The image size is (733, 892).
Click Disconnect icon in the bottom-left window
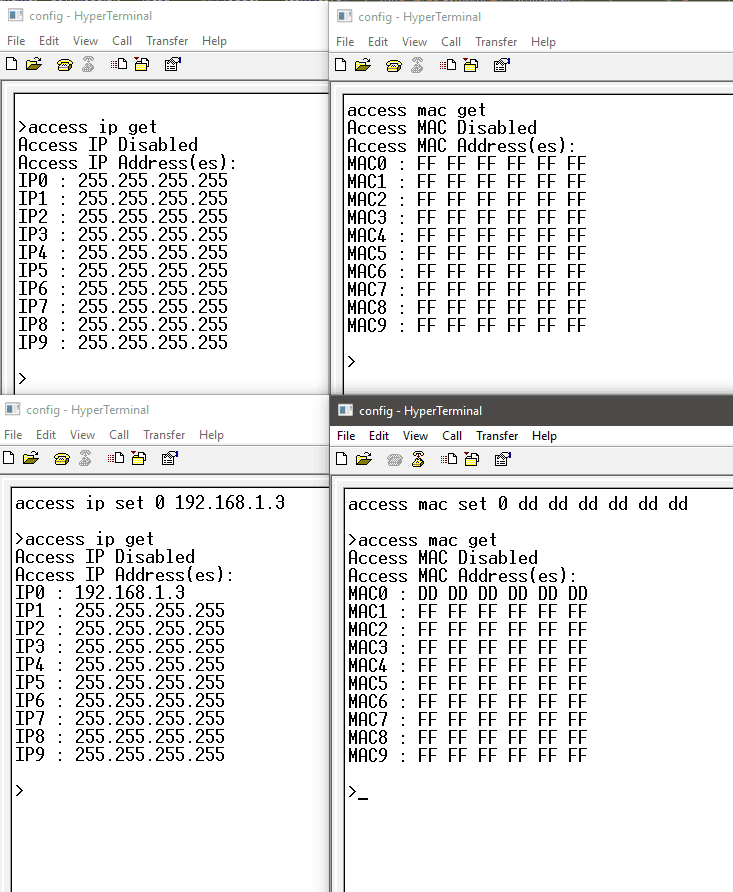[86, 459]
